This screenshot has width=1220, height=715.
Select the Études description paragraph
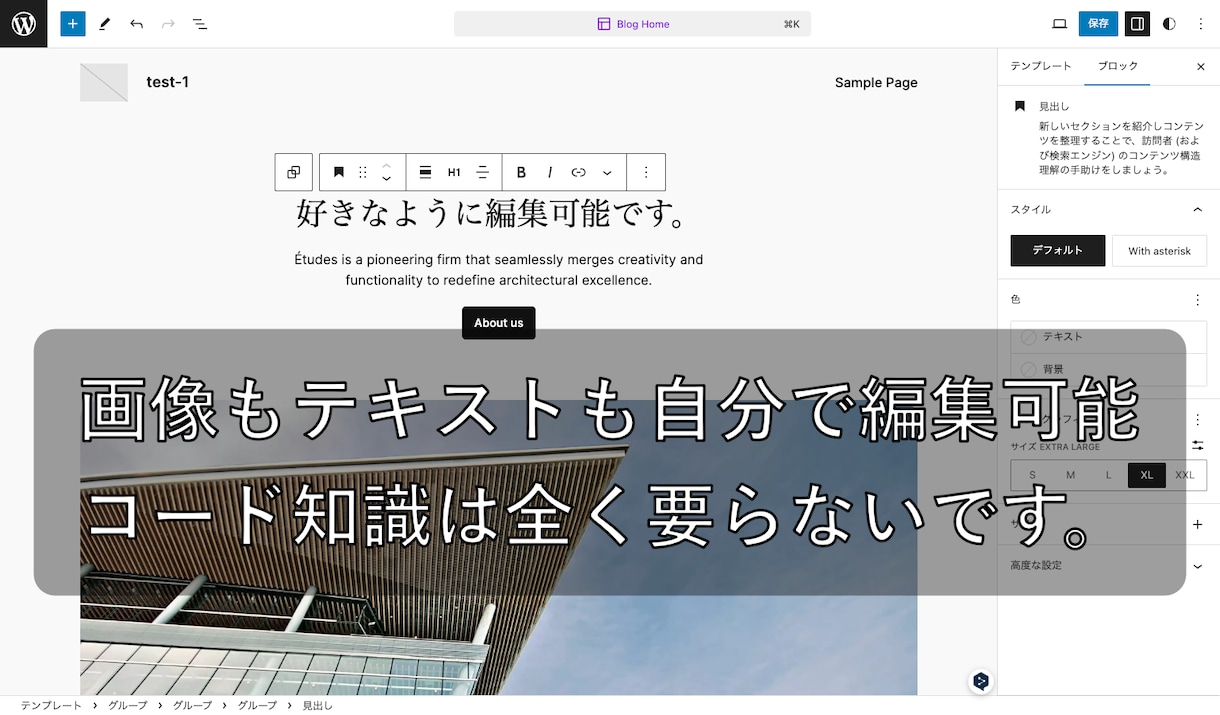pyautogui.click(x=499, y=270)
